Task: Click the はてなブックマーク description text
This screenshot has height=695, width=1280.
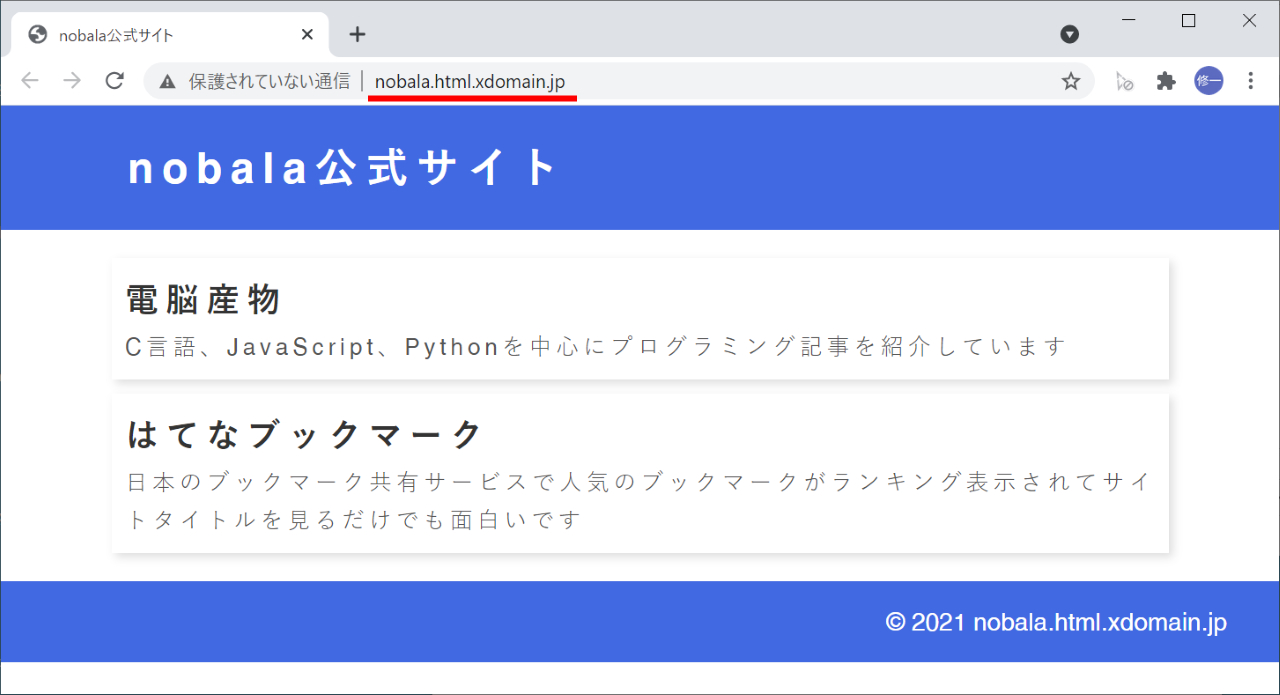Action: [x=640, y=501]
